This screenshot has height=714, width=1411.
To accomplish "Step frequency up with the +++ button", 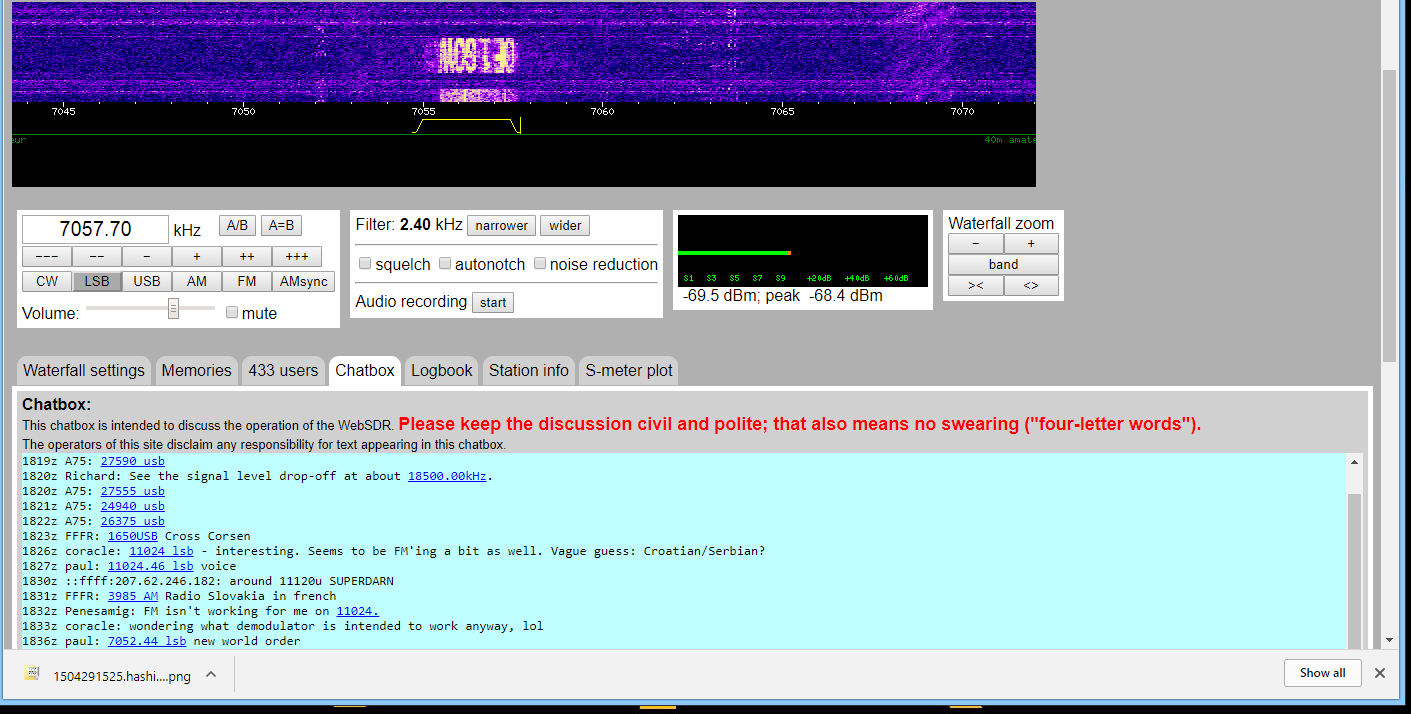I will coord(297,256).
